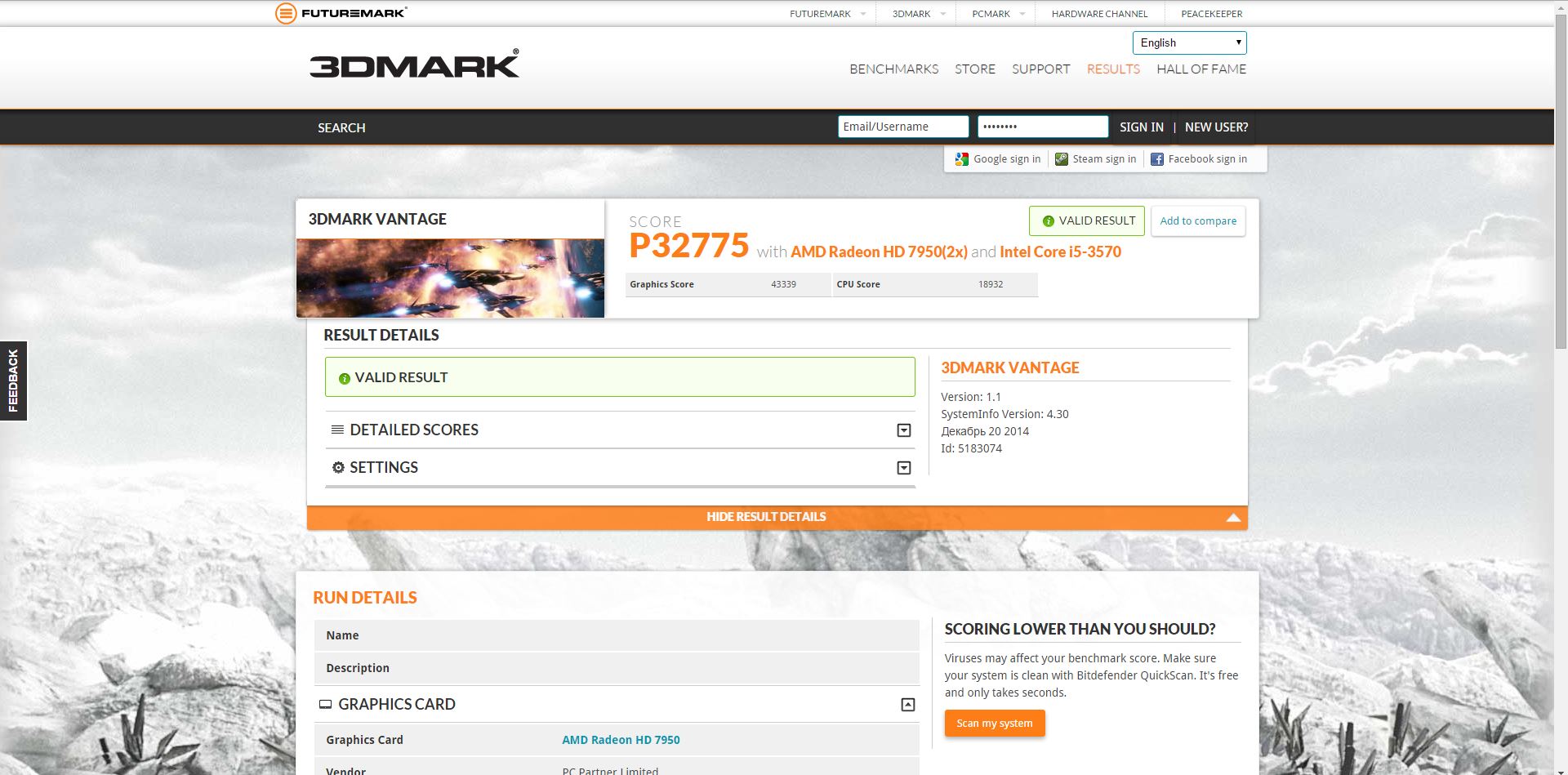This screenshot has height=775, width=1568.
Task: Expand the Settings section arrow
Action: click(x=904, y=468)
